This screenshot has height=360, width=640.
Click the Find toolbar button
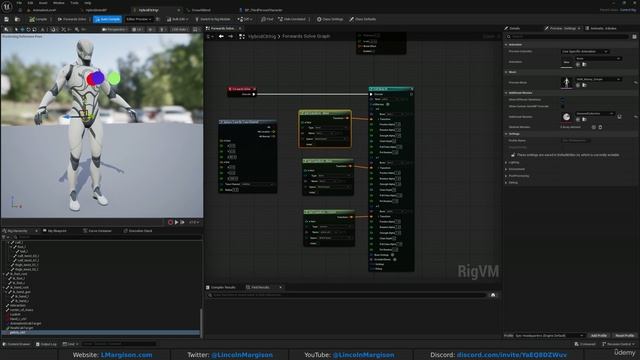[267, 19]
